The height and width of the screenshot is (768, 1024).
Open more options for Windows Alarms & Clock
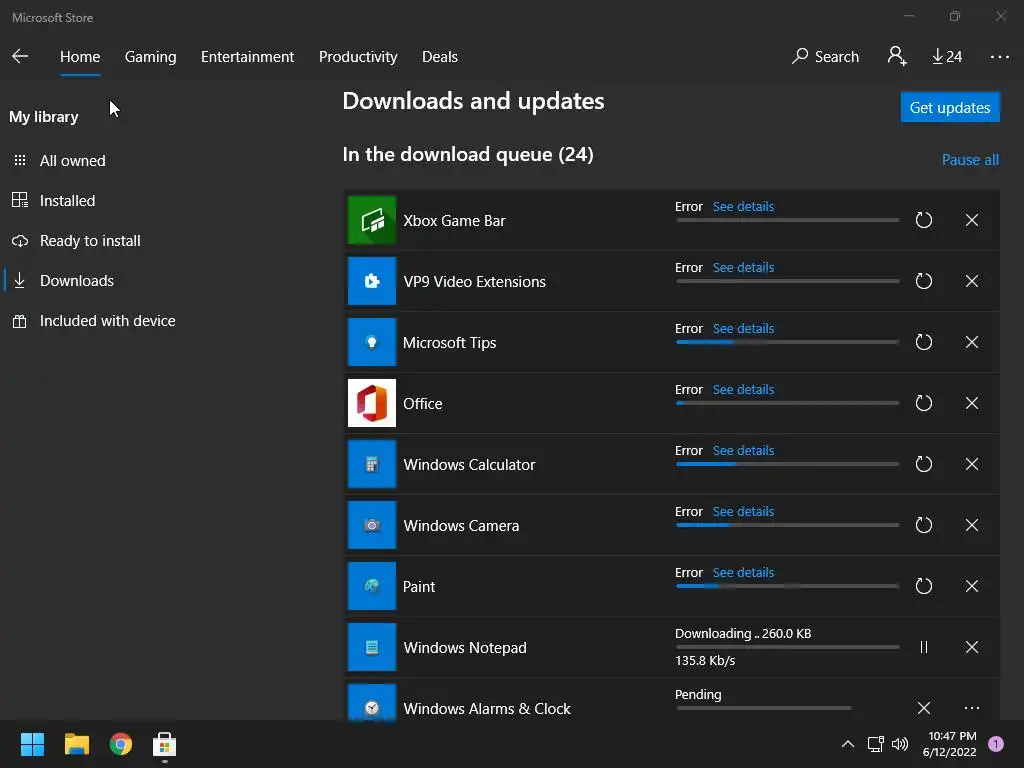(x=972, y=708)
